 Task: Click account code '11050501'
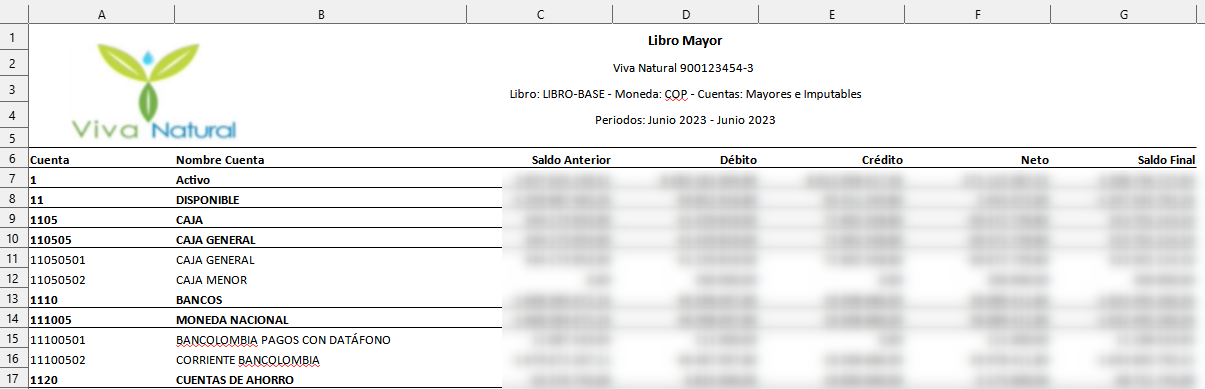tap(58, 259)
